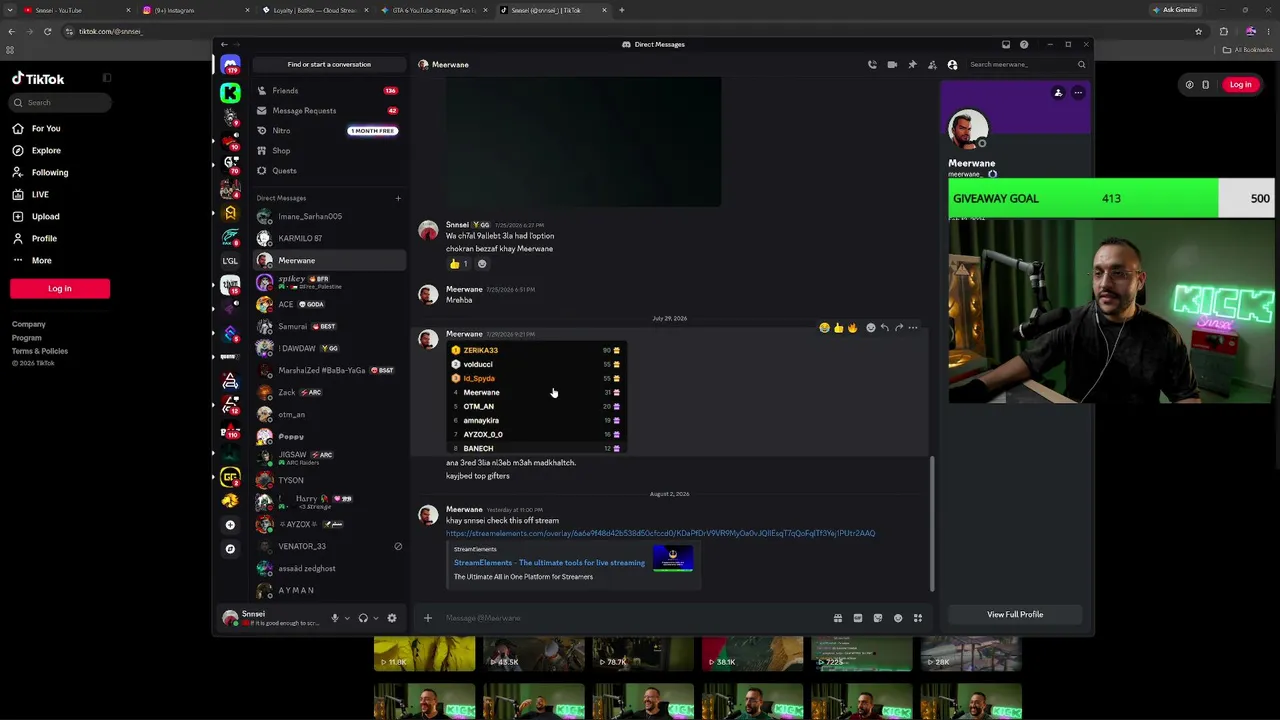Screen dimensions: 1280x720
Task: Open Shop in Discord sidebar
Action: 328,151
